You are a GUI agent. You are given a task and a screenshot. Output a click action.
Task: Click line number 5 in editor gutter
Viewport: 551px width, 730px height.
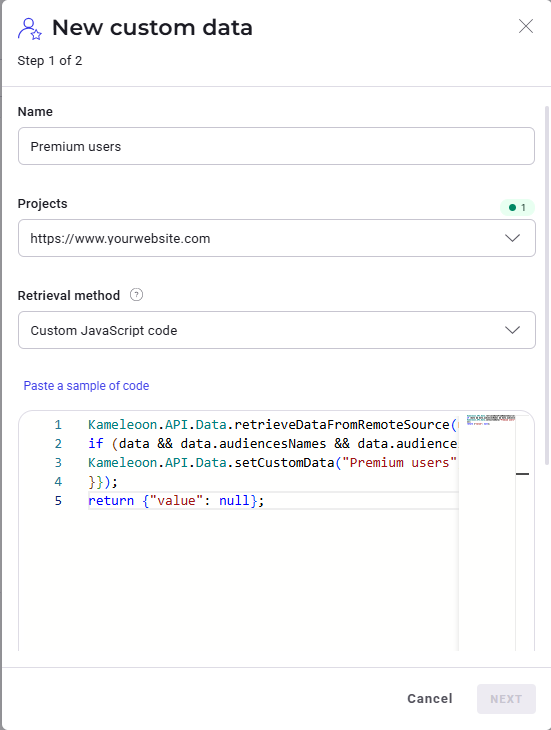point(58,501)
